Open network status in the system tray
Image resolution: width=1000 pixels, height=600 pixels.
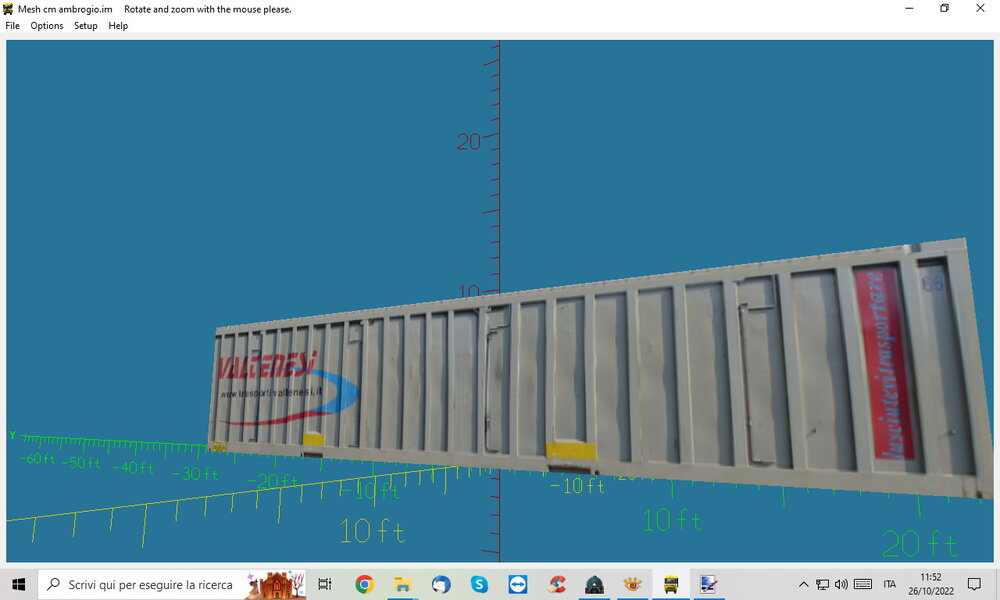click(823, 584)
